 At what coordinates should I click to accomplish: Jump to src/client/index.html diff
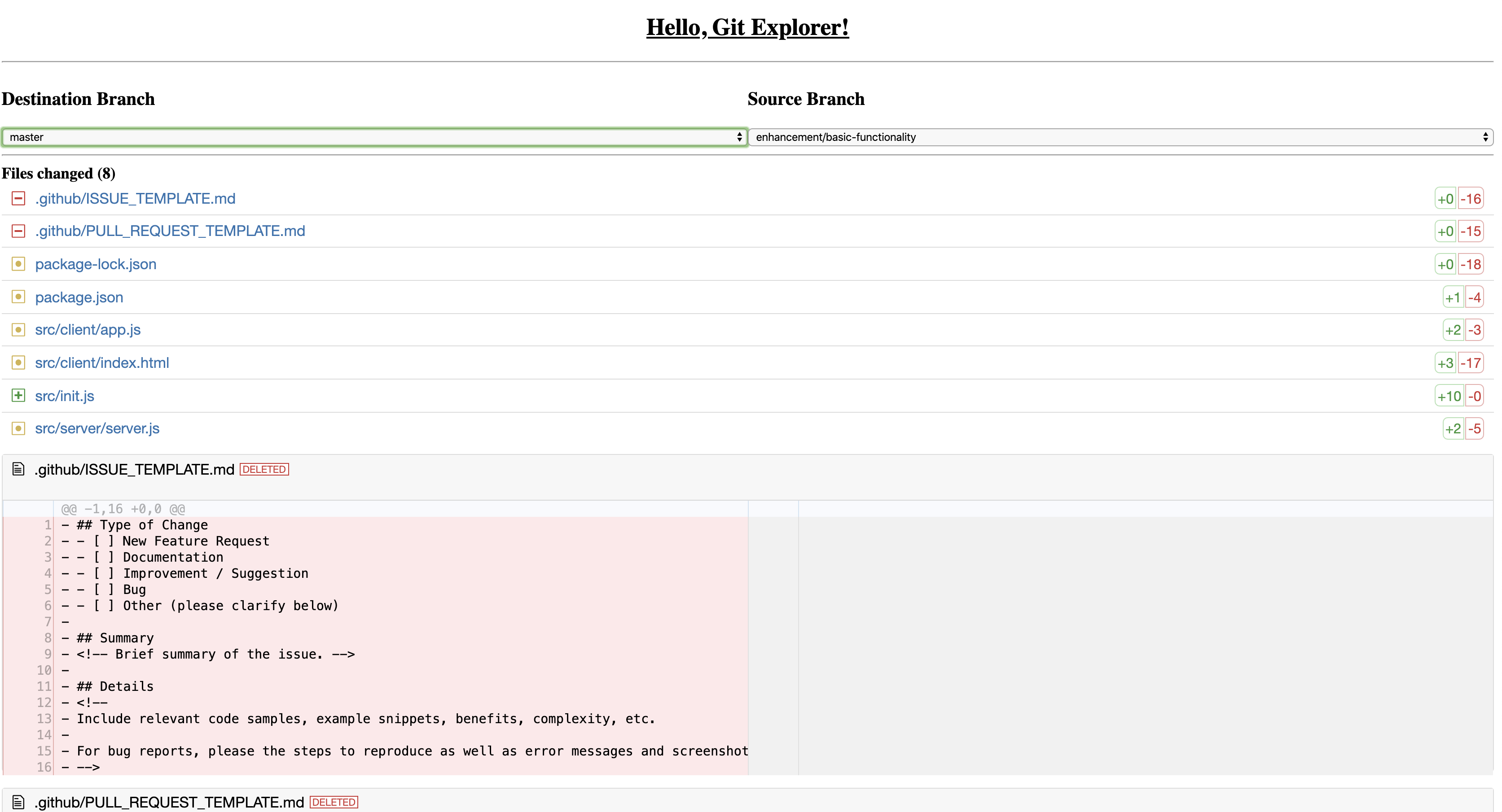(x=102, y=362)
